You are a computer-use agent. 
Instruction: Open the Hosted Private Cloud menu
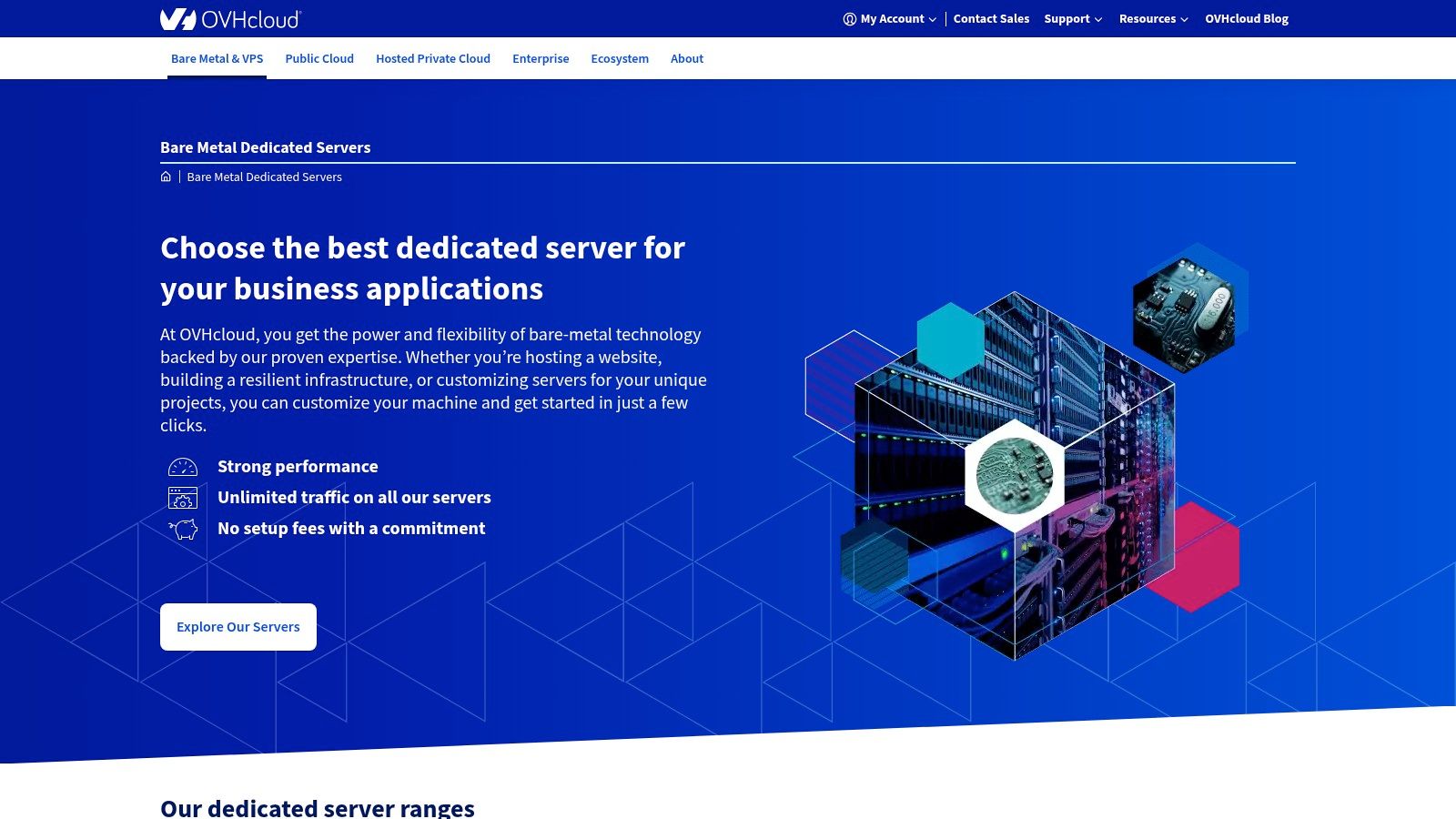click(433, 59)
